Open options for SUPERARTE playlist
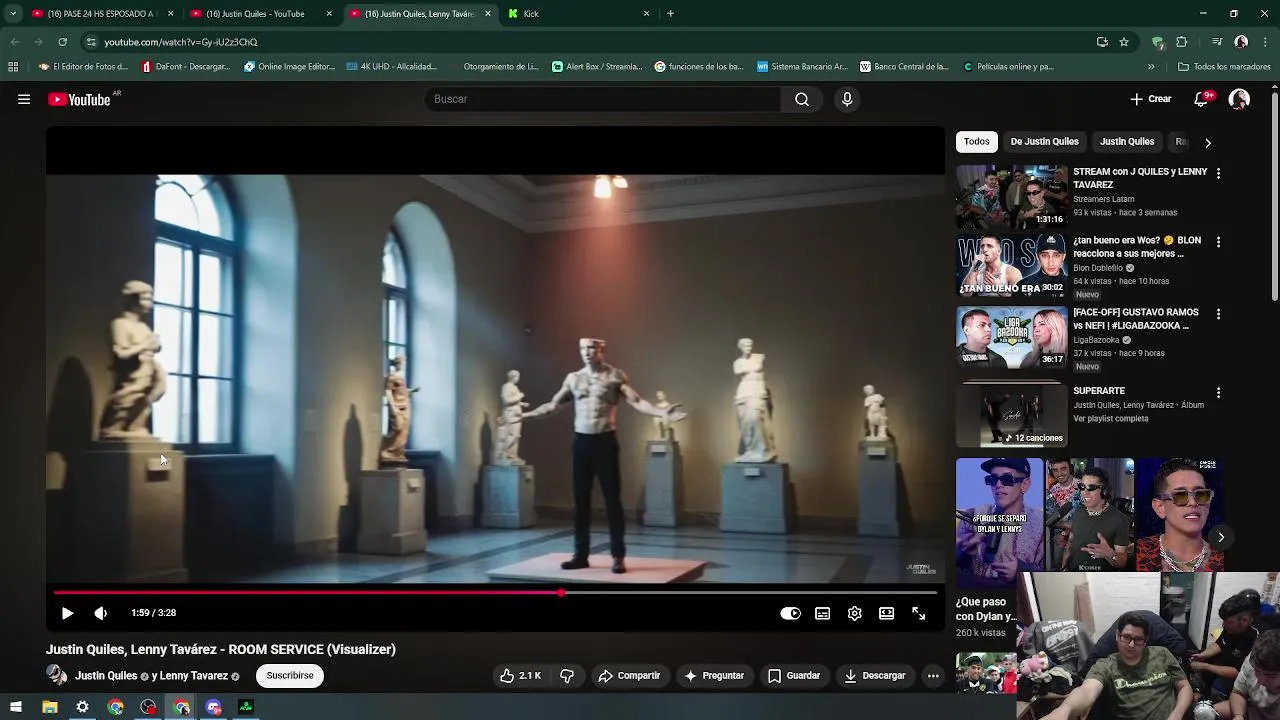This screenshot has width=1280, height=720. (1218, 393)
